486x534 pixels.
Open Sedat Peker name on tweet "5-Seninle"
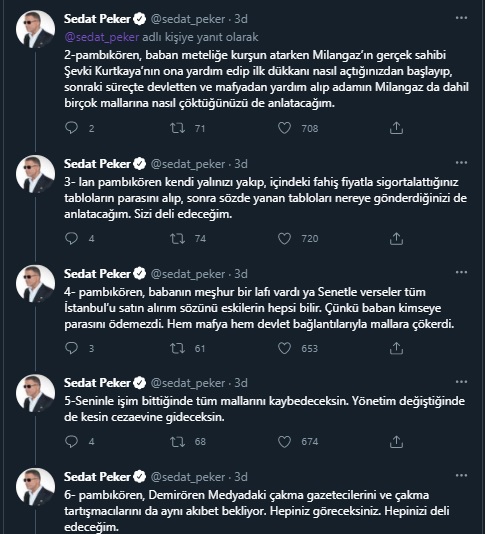click(97, 383)
